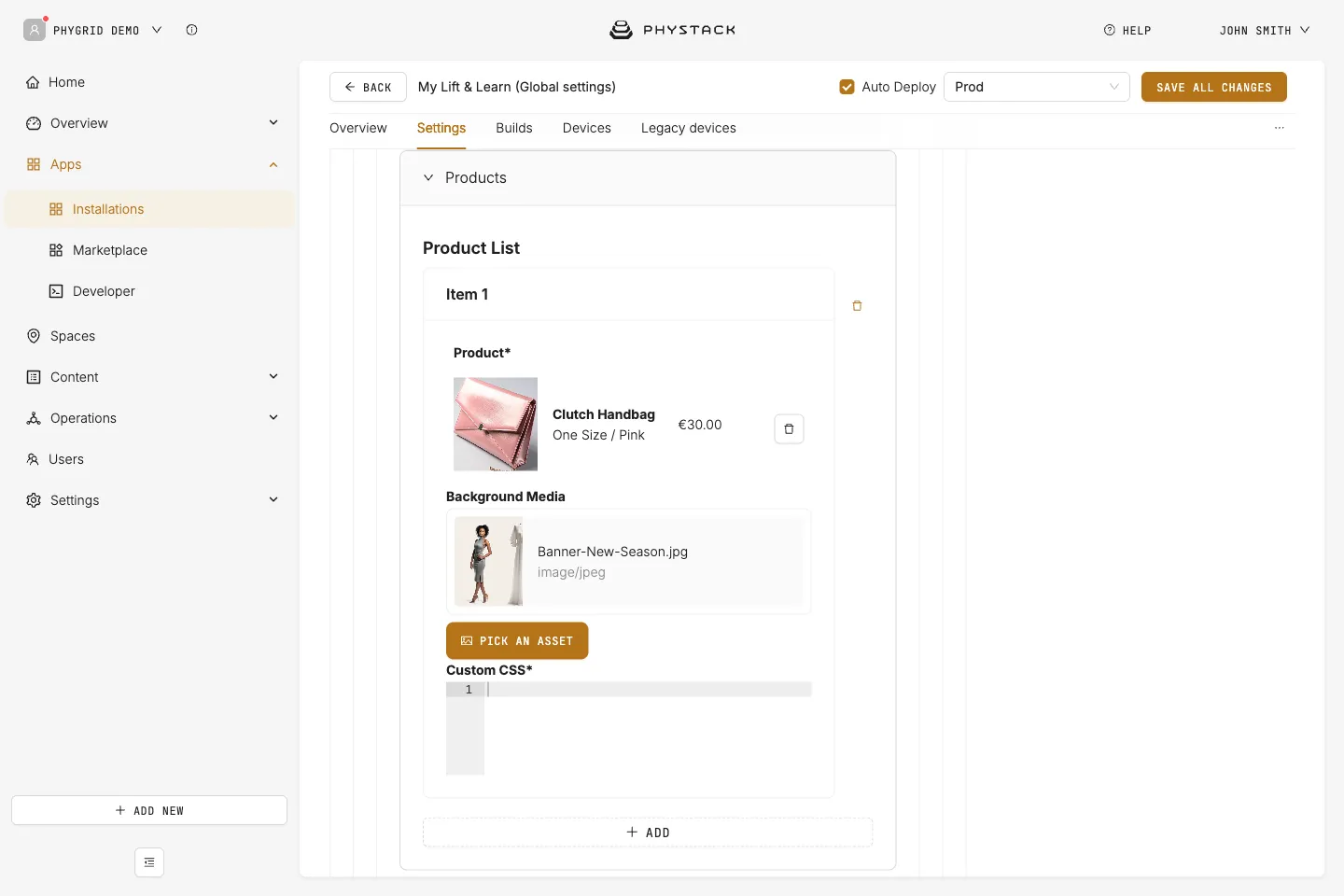Click the Item 1 header
This screenshot has width=1344, height=896.
coord(629,294)
